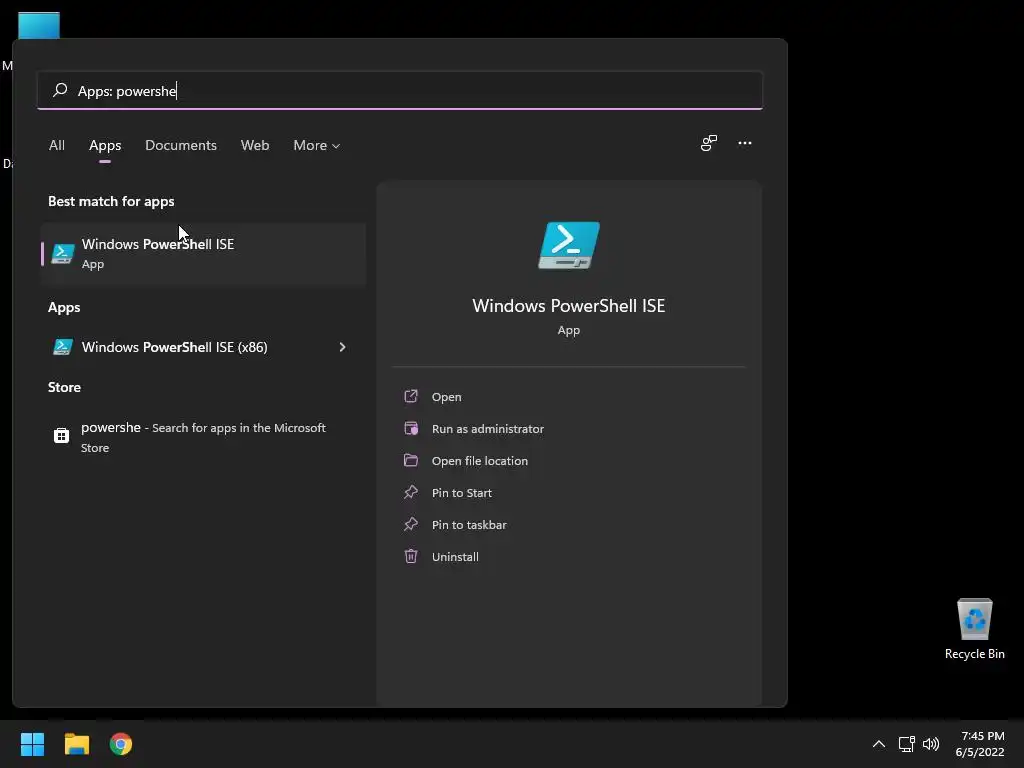Open the Documents tab

(x=181, y=146)
